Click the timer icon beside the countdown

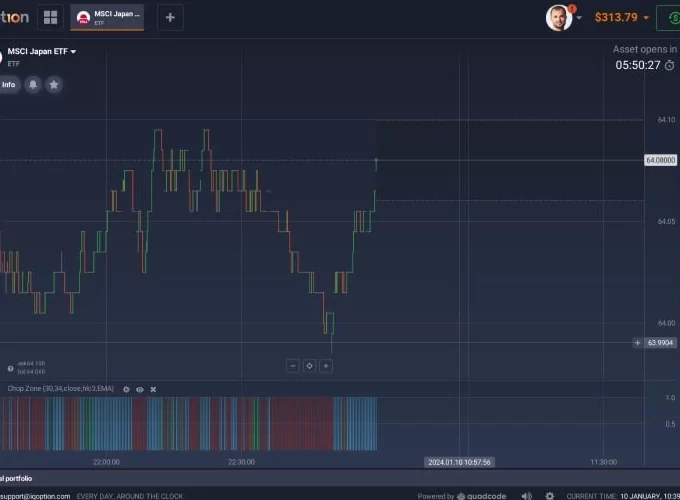pyautogui.click(x=670, y=65)
